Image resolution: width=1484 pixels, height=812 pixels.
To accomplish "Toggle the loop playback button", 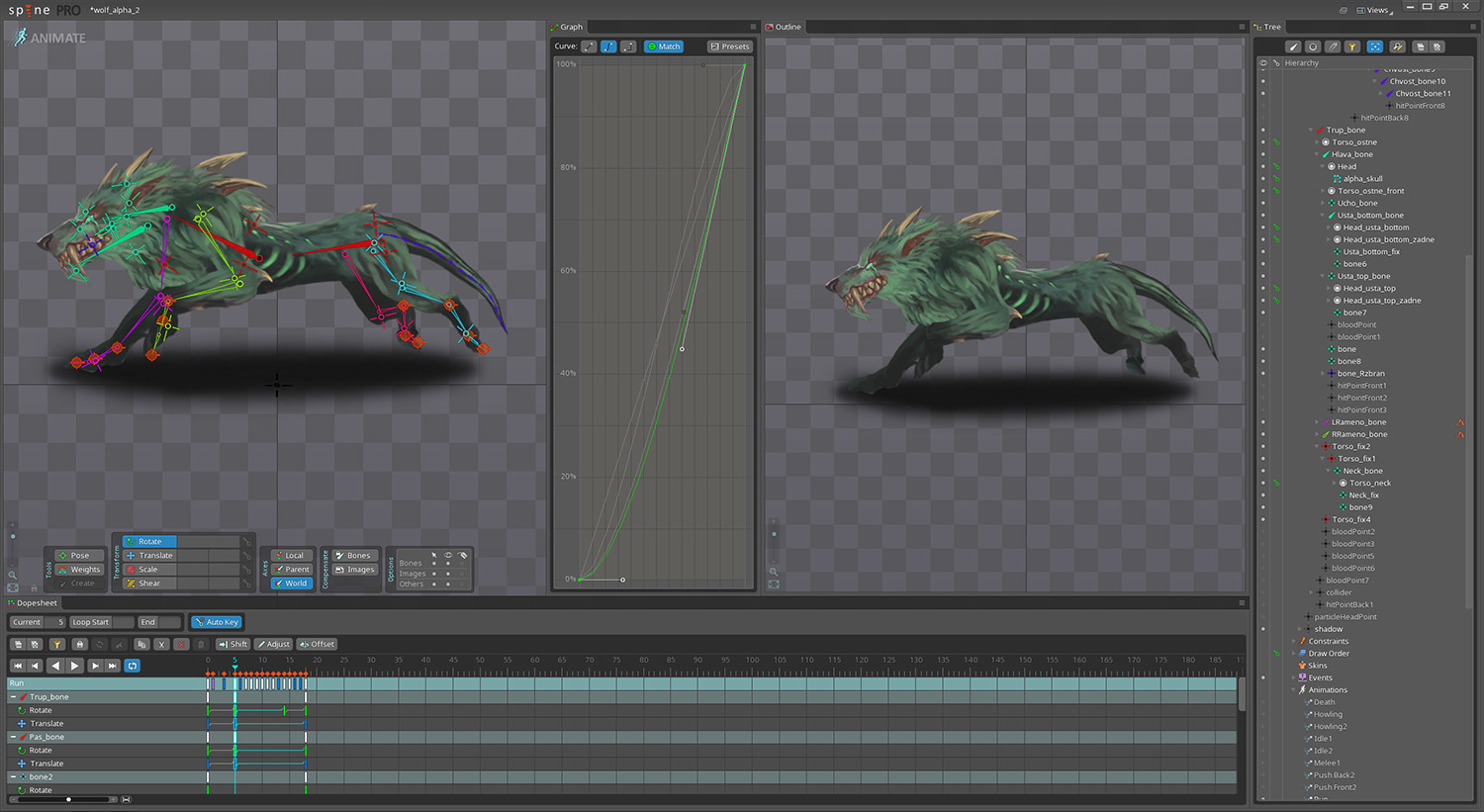I will [133, 667].
